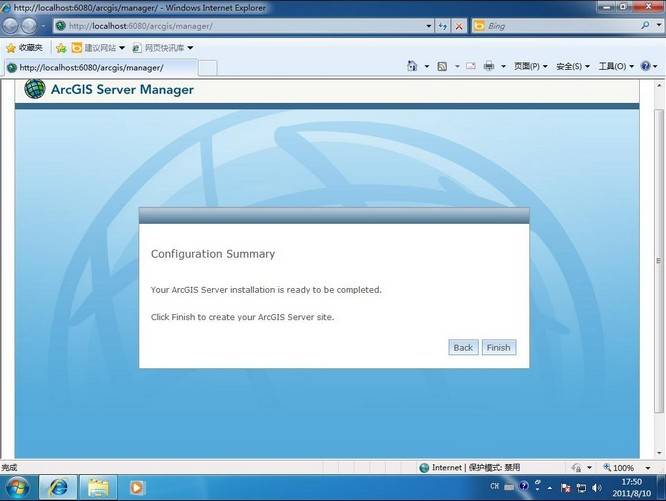The image size is (666, 501).
Task: Open the zoom level 100% control
Action: point(619,467)
